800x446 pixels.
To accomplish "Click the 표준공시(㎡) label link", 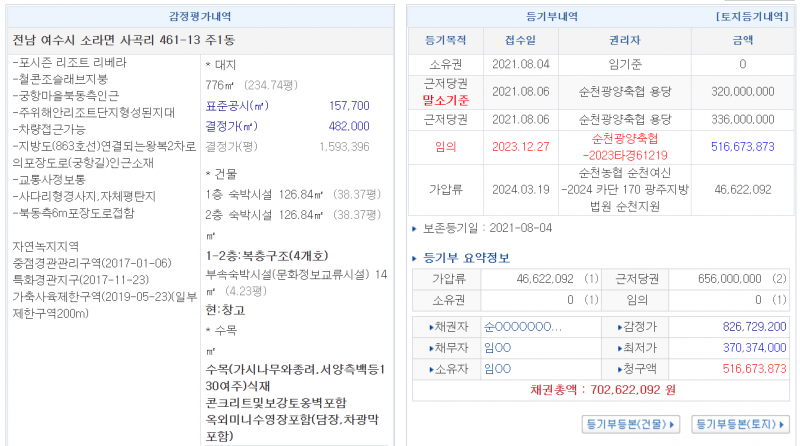I will pos(236,105).
